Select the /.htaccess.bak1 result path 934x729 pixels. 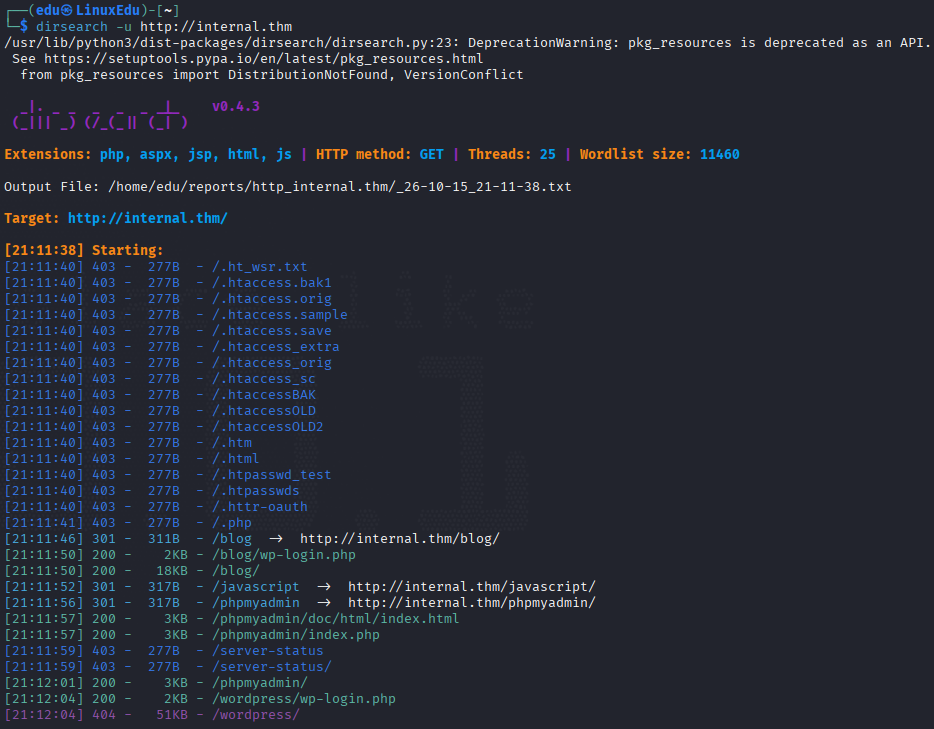coord(272,283)
